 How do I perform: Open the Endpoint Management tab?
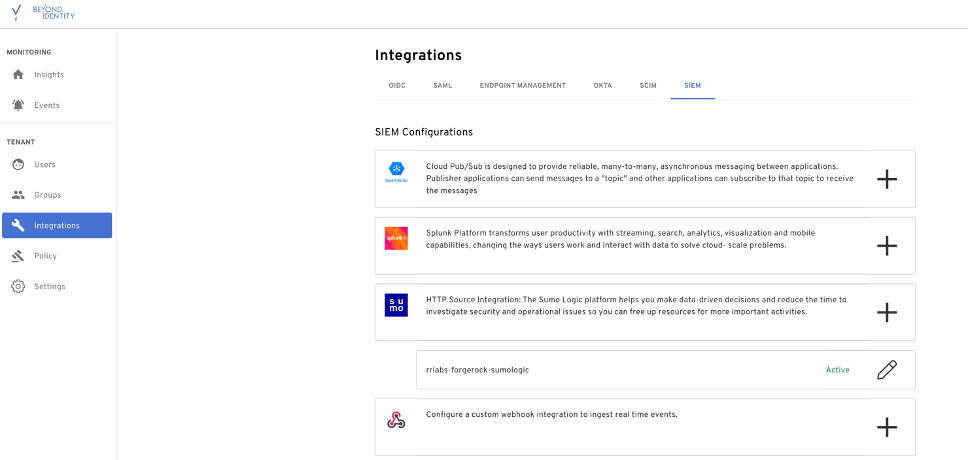[522, 86]
